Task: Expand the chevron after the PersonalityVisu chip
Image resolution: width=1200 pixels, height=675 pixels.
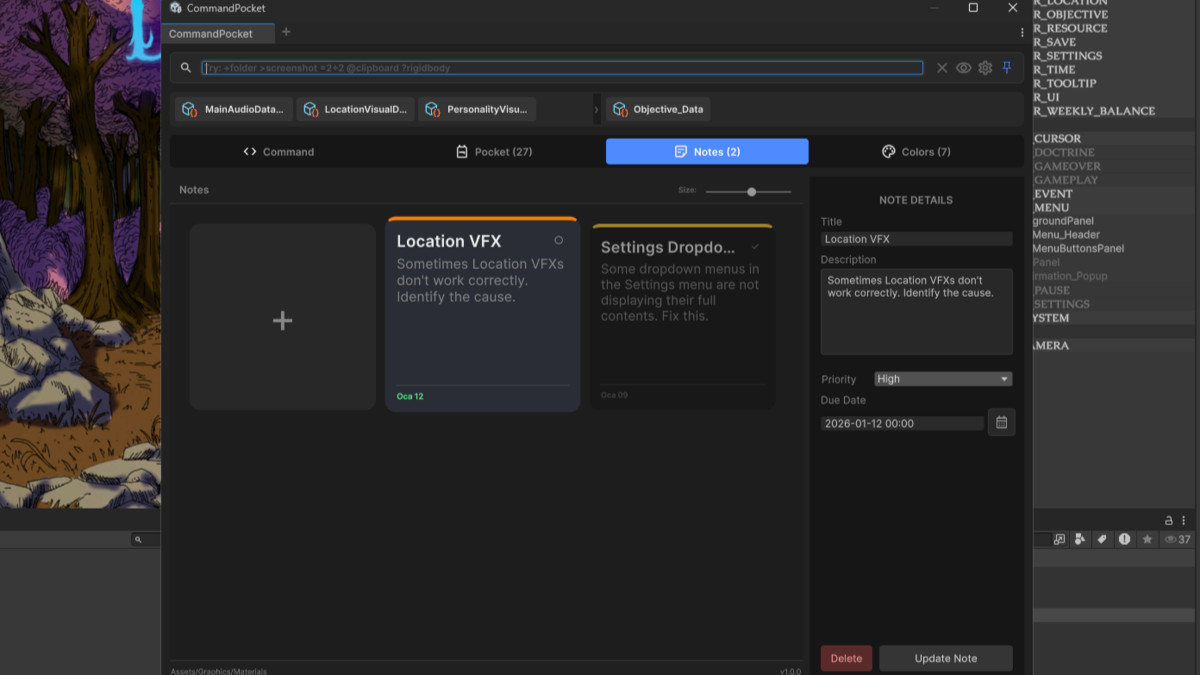Action: click(597, 109)
